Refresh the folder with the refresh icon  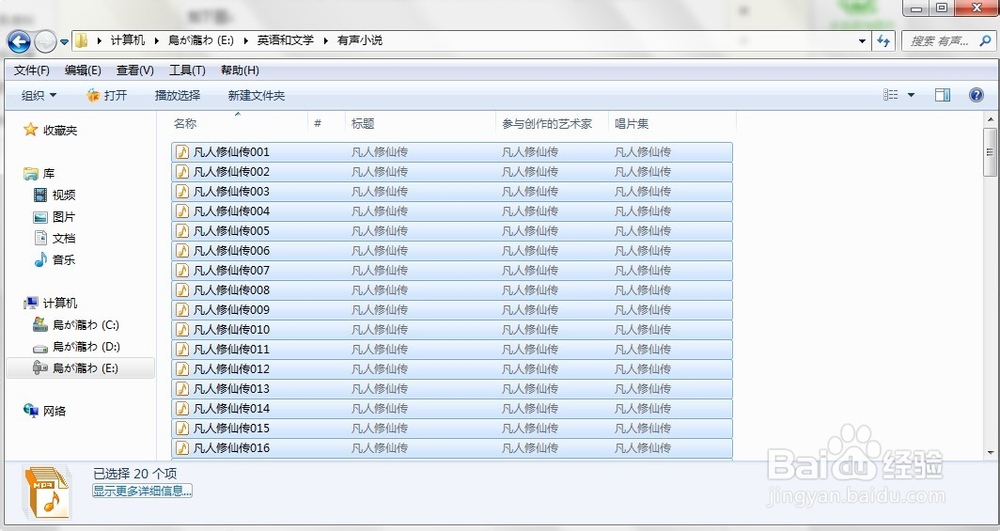point(883,41)
